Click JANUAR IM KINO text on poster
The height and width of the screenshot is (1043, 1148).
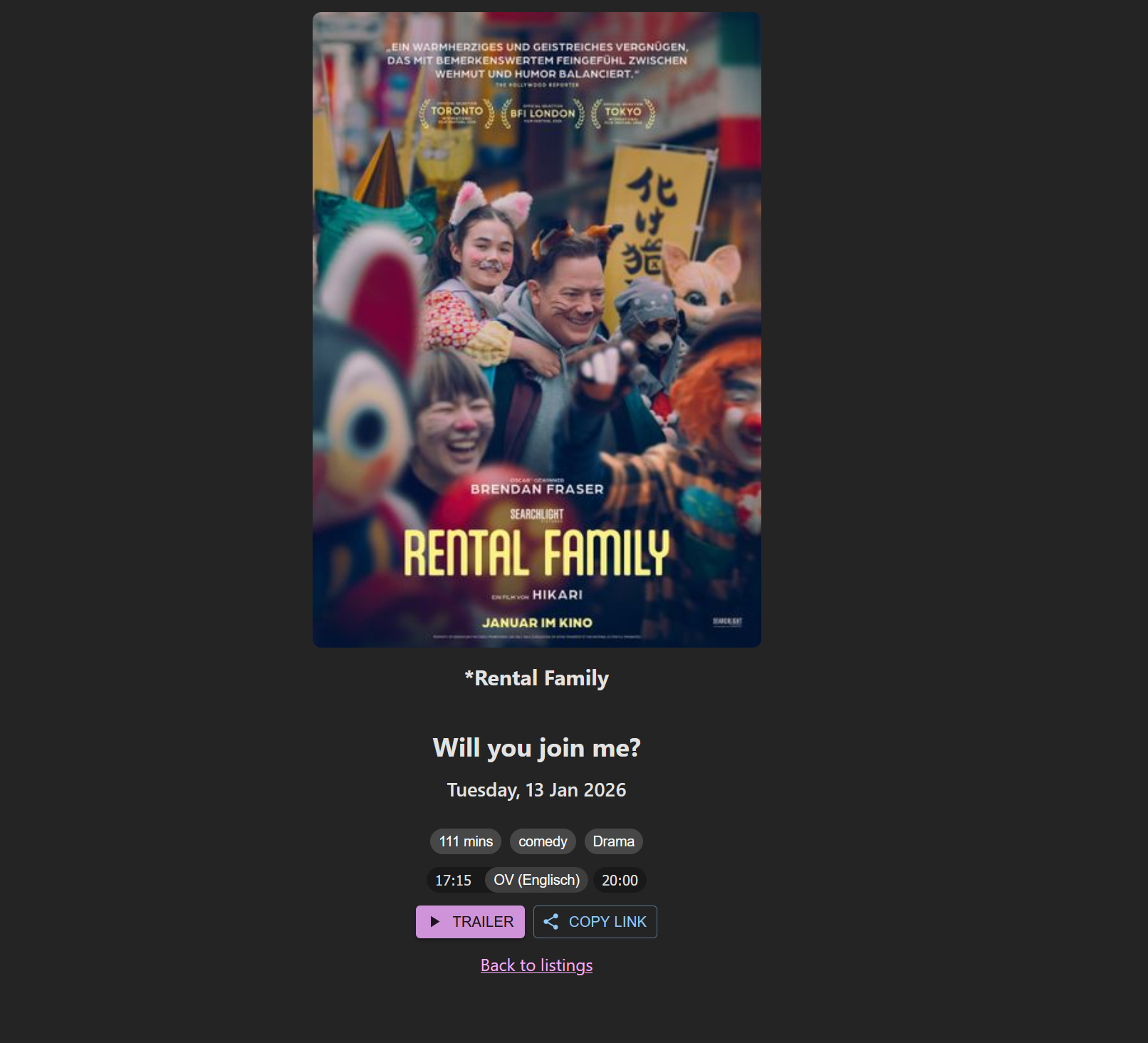[x=537, y=623]
